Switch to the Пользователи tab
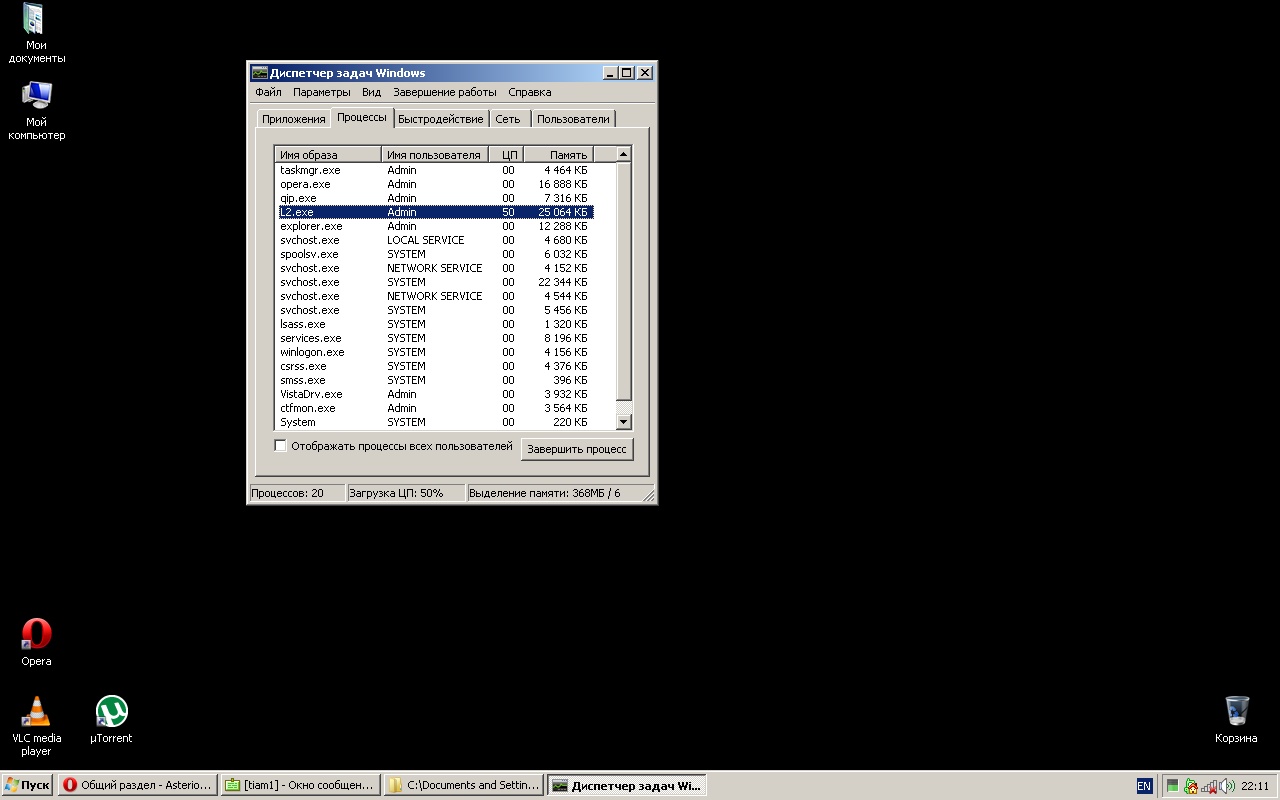The width and height of the screenshot is (1280, 800). pyautogui.click(x=573, y=119)
